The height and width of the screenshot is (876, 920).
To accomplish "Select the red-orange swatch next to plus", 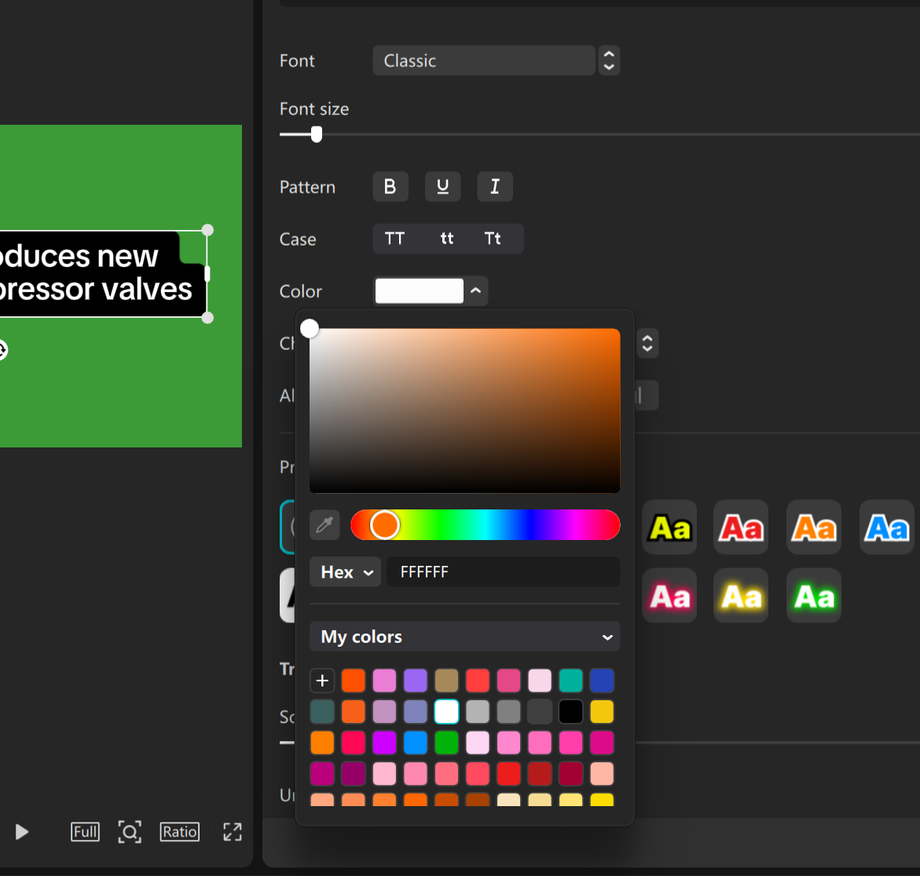I will (x=353, y=680).
